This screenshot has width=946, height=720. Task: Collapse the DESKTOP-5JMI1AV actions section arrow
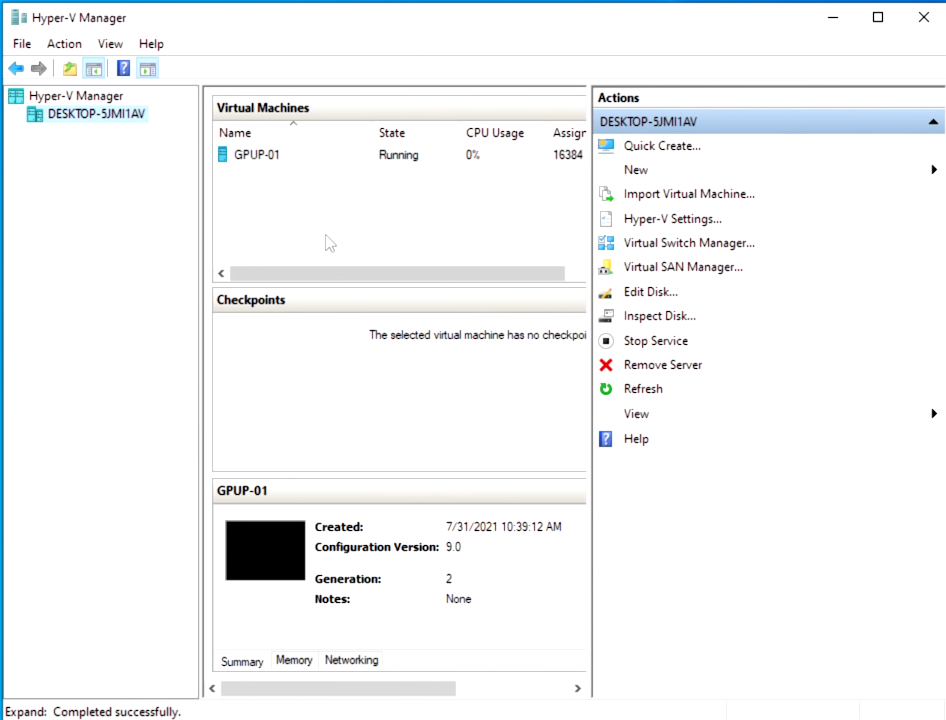933,122
